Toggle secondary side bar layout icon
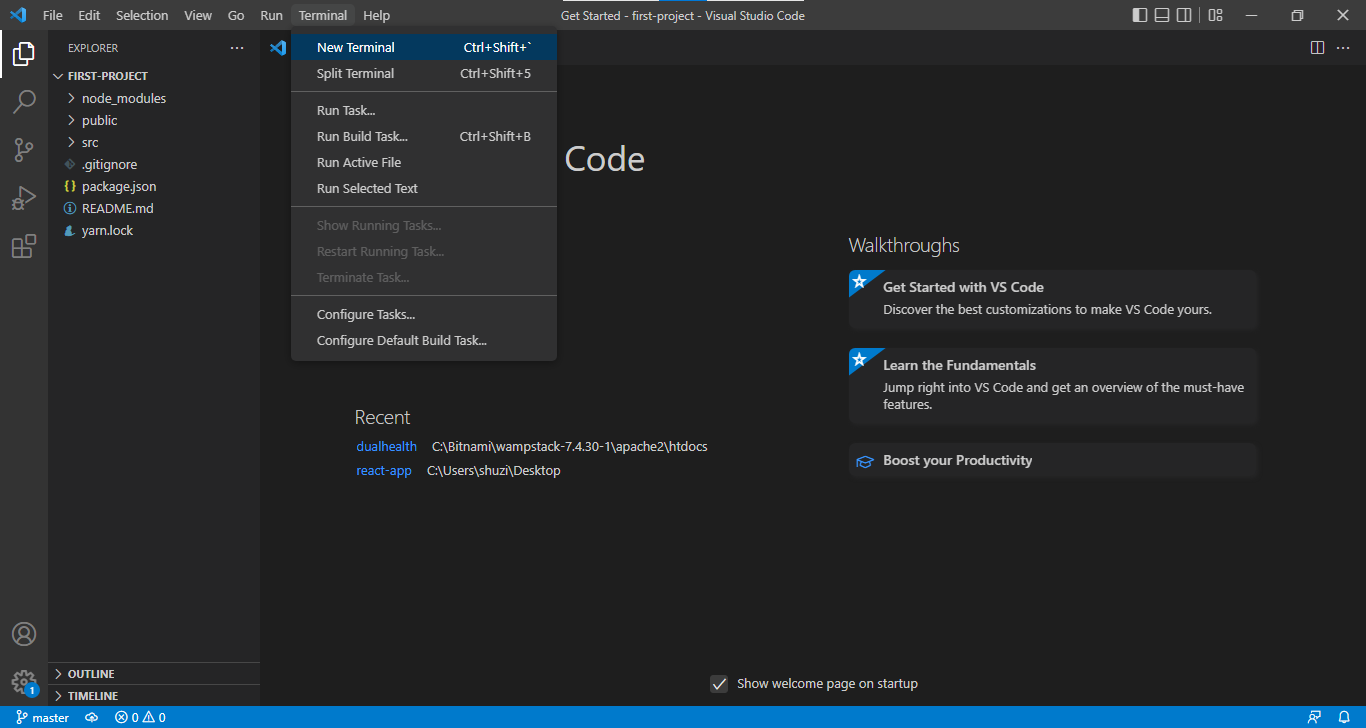The height and width of the screenshot is (728, 1366). [1184, 15]
